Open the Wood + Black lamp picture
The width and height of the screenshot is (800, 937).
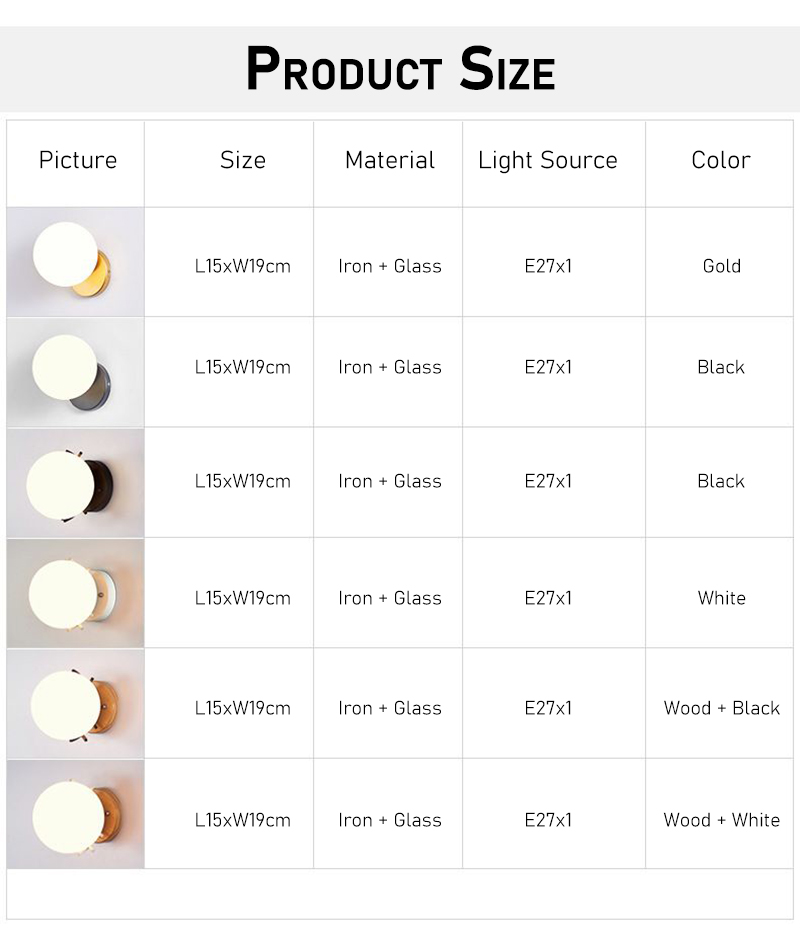75,703
